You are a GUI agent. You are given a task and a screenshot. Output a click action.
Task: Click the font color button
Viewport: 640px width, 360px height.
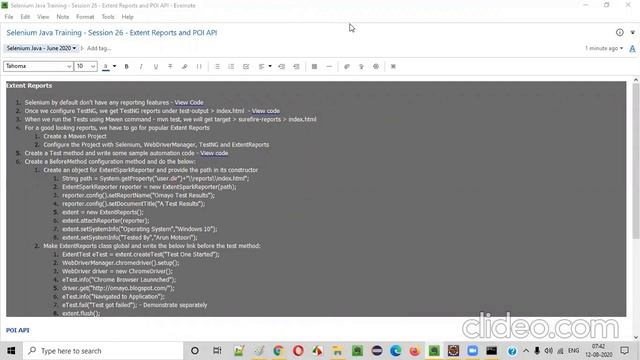point(106,67)
